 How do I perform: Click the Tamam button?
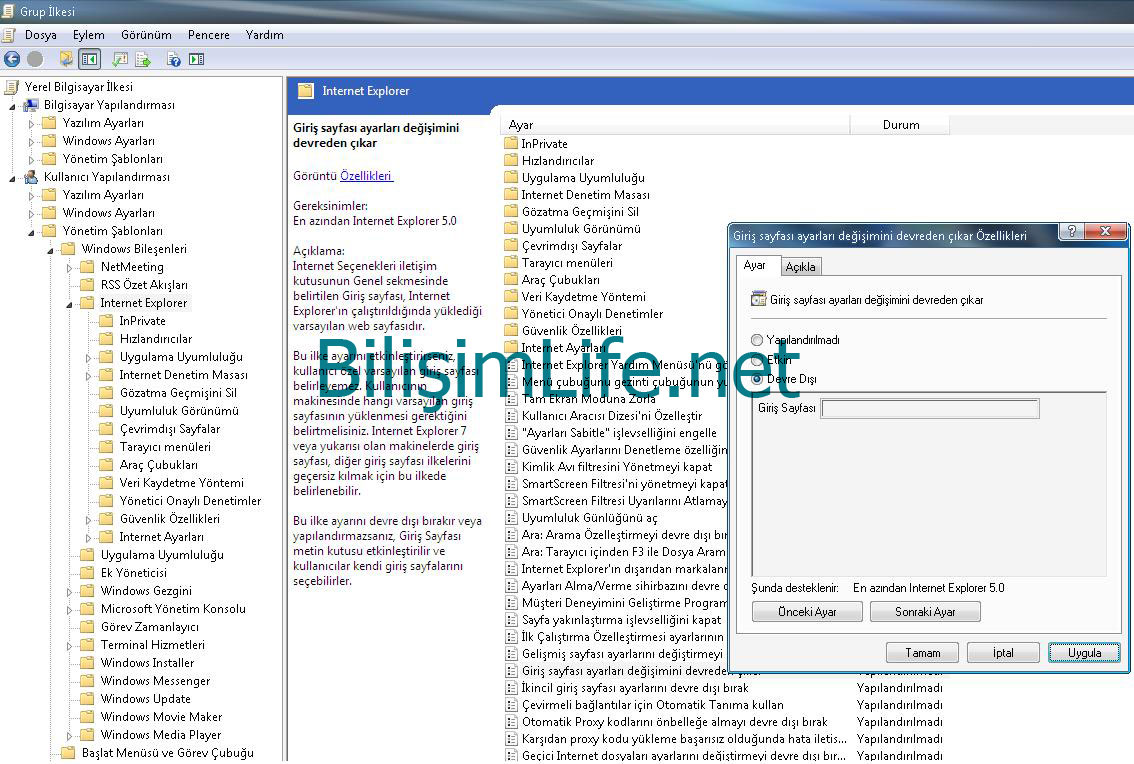click(x=922, y=653)
